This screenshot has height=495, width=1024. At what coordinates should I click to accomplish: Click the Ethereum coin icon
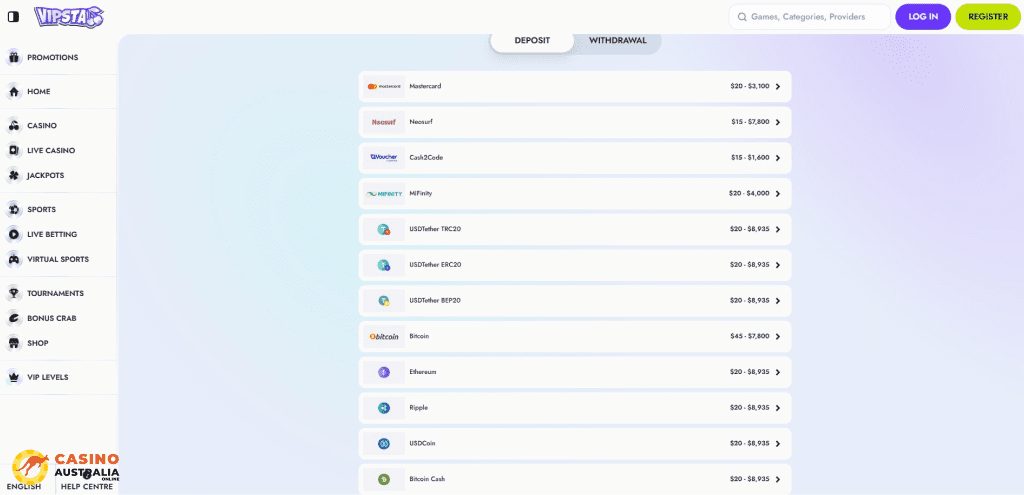(383, 372)
